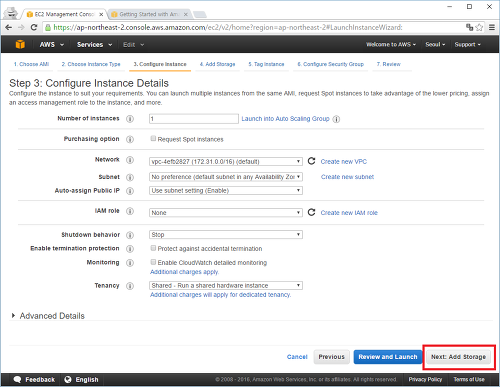This screenshot has width=500, height=387.
Task: Click Cancel link
Action: (297, 357)
